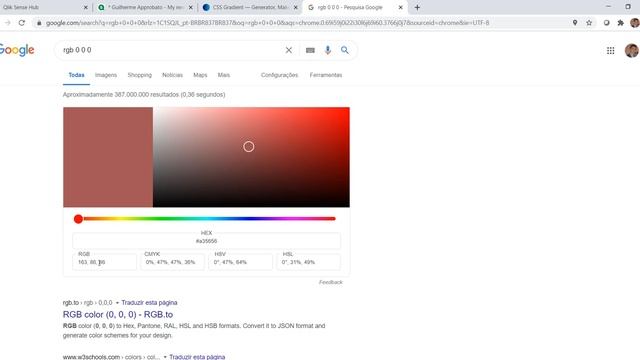Switch to Guilherme Approbato tab
The height and width of the screenshot is (360, 640).
[145, 7]
